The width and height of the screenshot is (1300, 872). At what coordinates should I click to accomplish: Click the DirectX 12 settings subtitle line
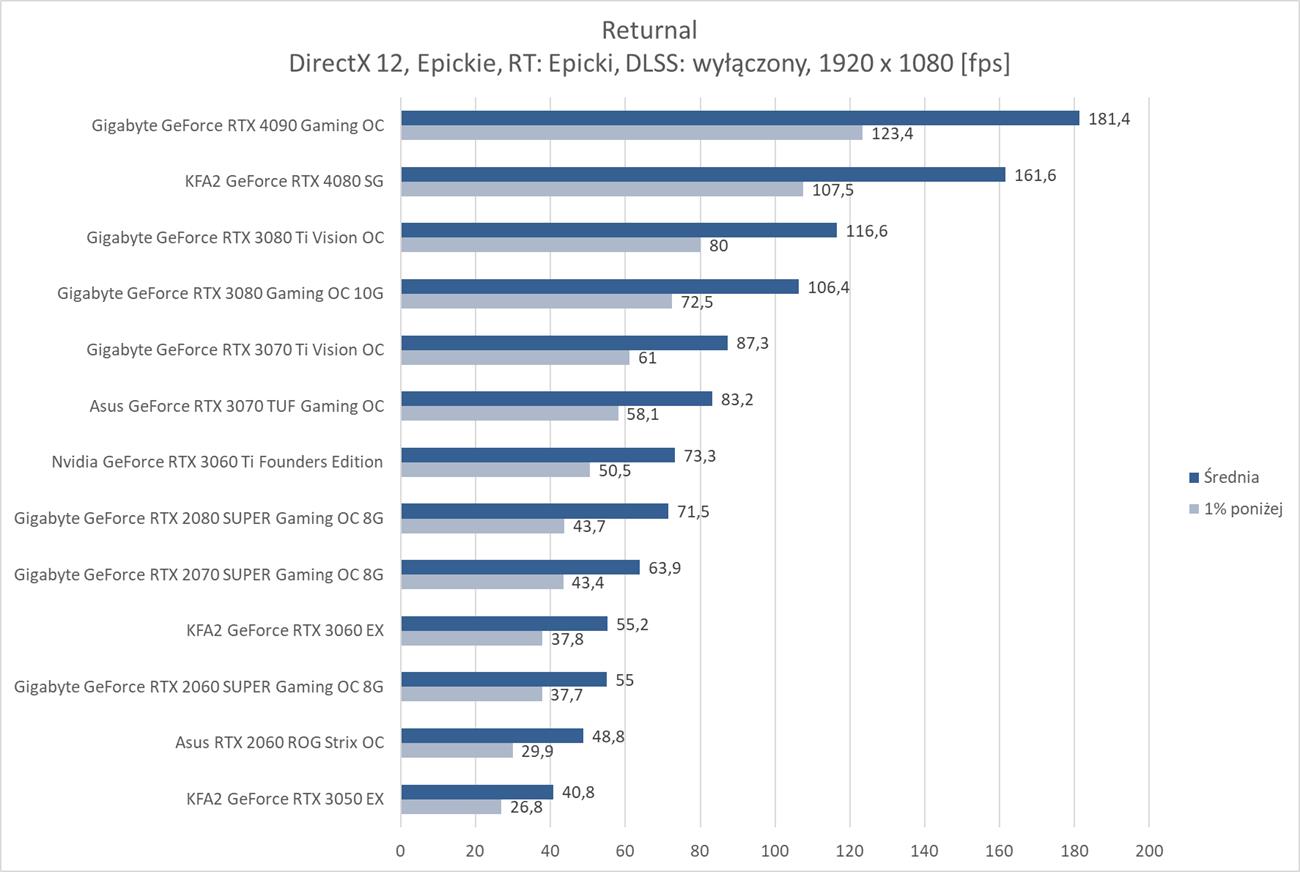[x=649, y=64]
